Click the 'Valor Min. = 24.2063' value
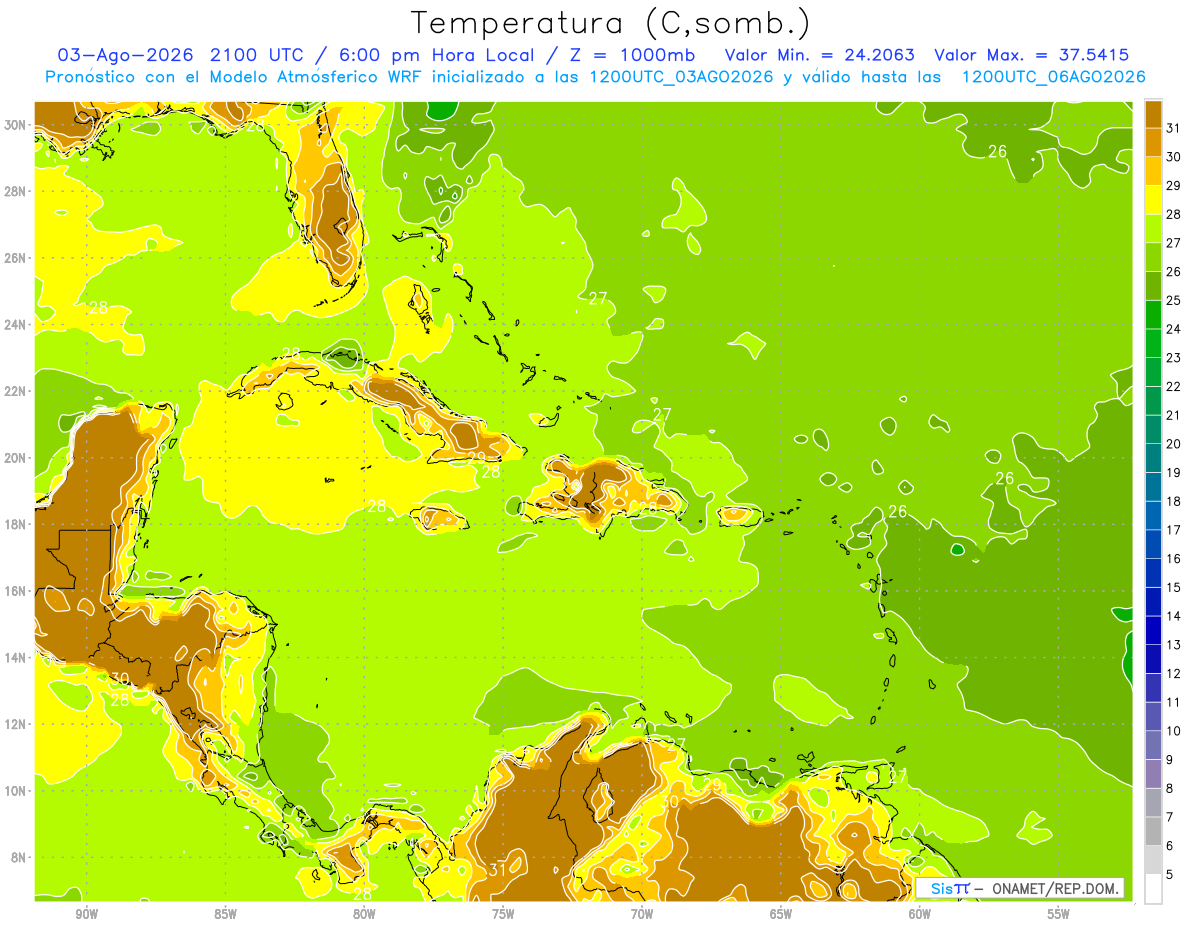1200x927 pixels. 819,55
